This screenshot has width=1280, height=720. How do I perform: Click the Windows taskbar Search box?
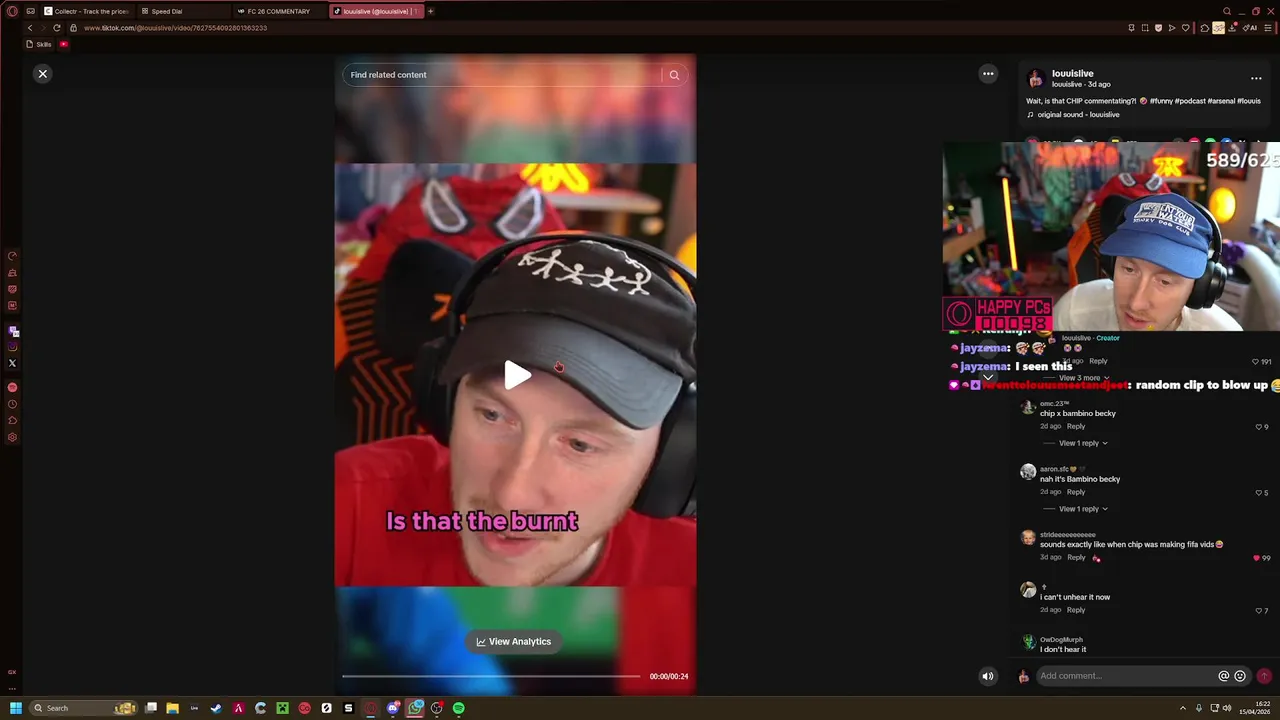pyautogui.click(x=84, y=708)
